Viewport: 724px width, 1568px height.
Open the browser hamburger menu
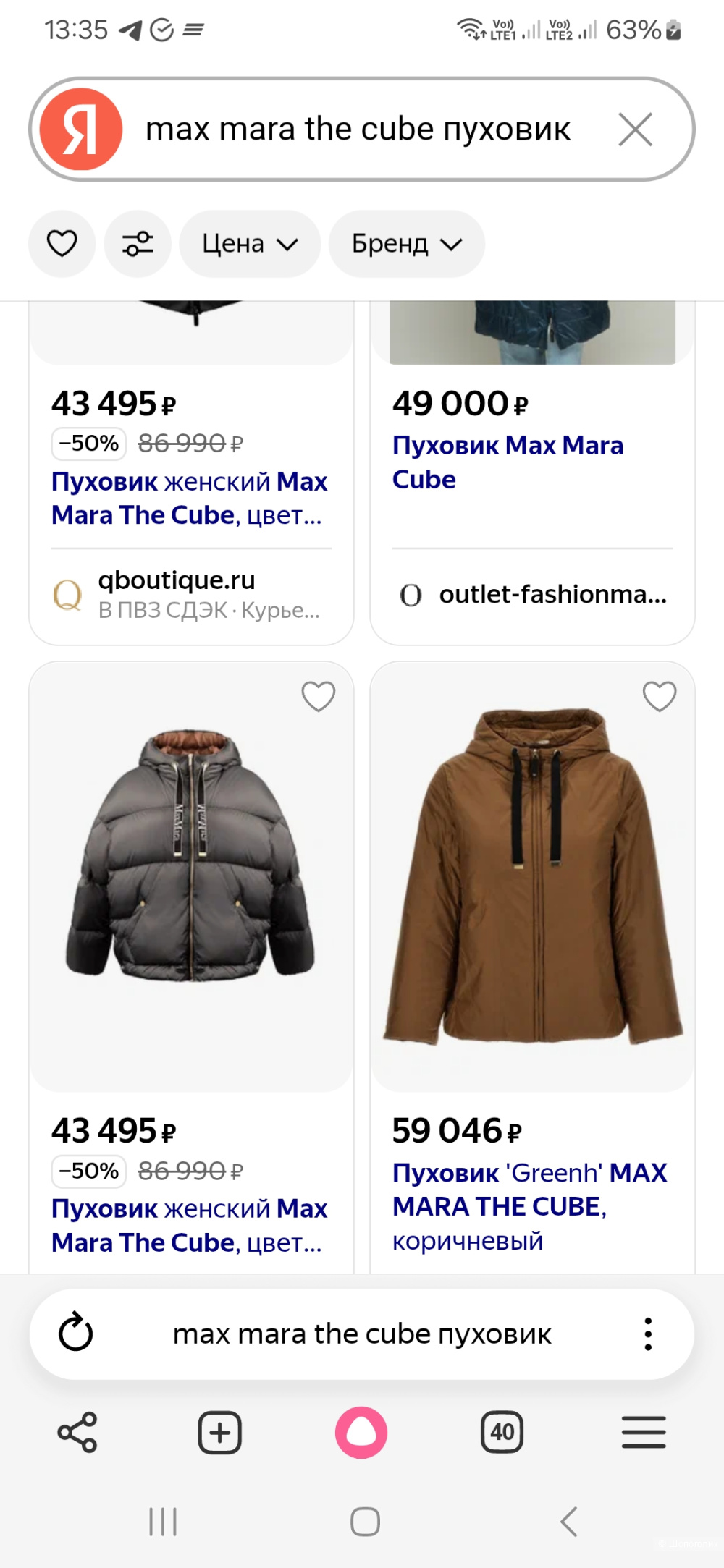pyautogui.click(x=643, y=1433)
